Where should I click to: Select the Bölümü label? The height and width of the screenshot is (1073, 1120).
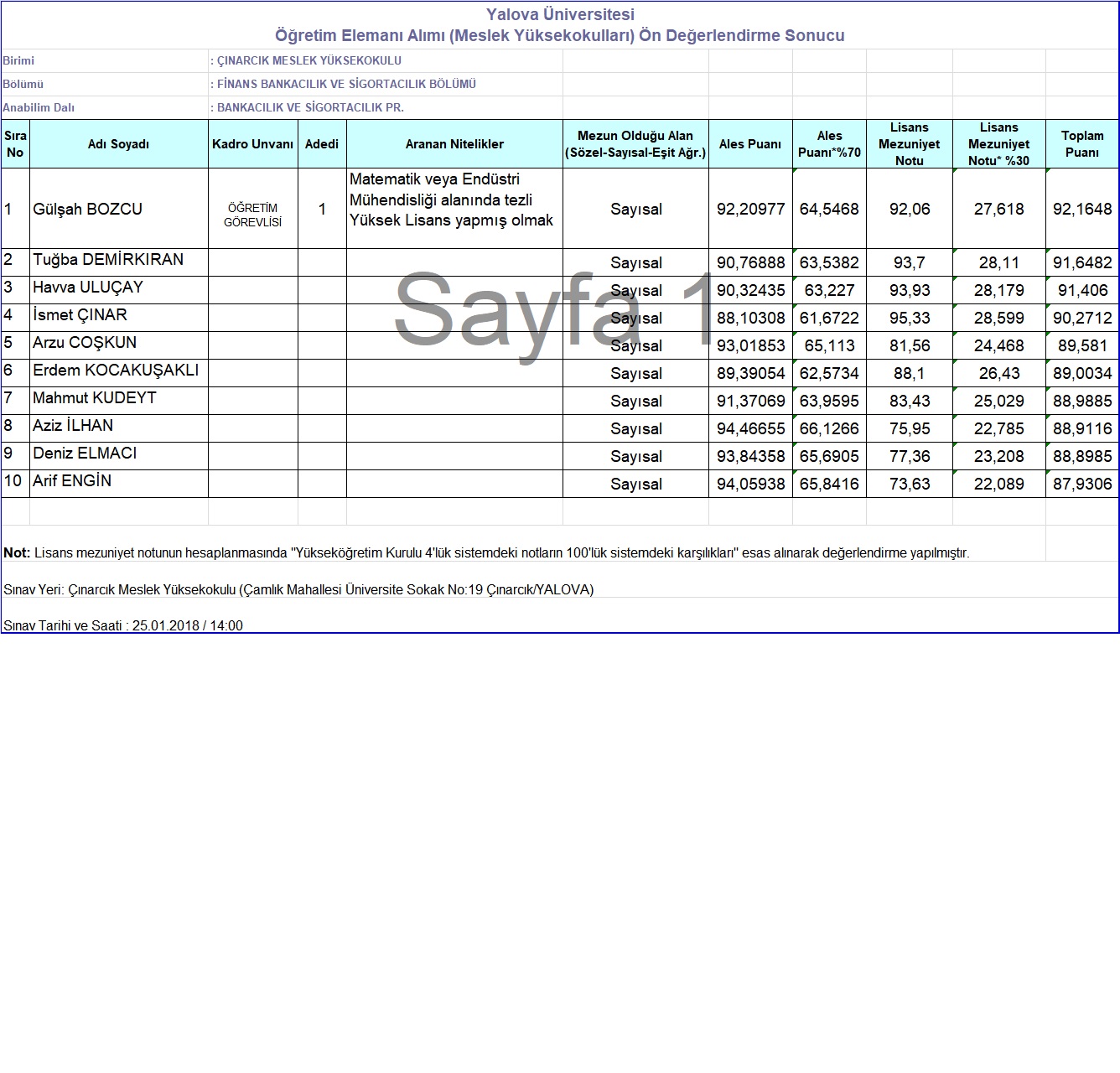click(x=23, y=84)
